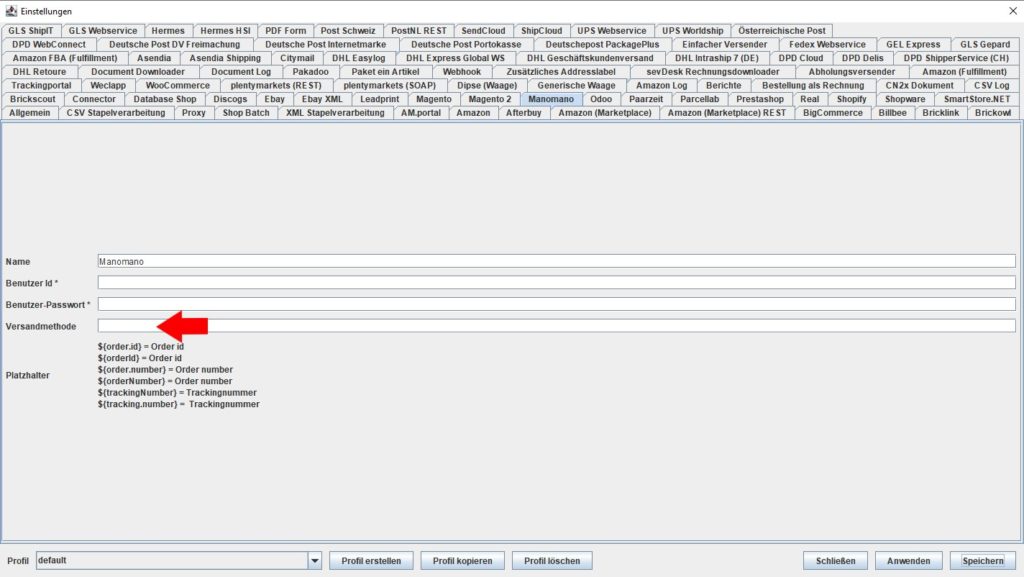The width and height of the screenshot is (1024, 577).
Task: Select Deutsche Post Internetmarke tab
Action: pos(325,44)
